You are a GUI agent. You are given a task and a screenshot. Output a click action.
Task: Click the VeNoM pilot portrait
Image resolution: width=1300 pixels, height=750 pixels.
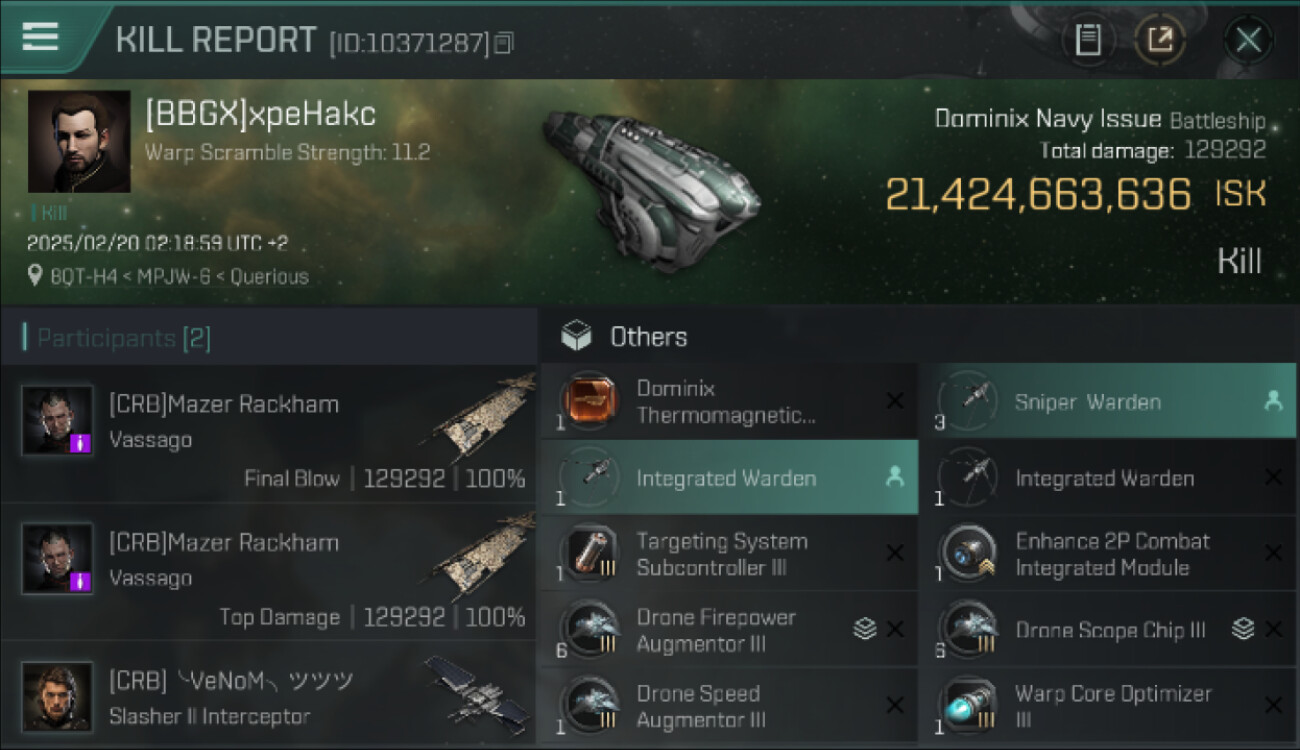[57, 696]
